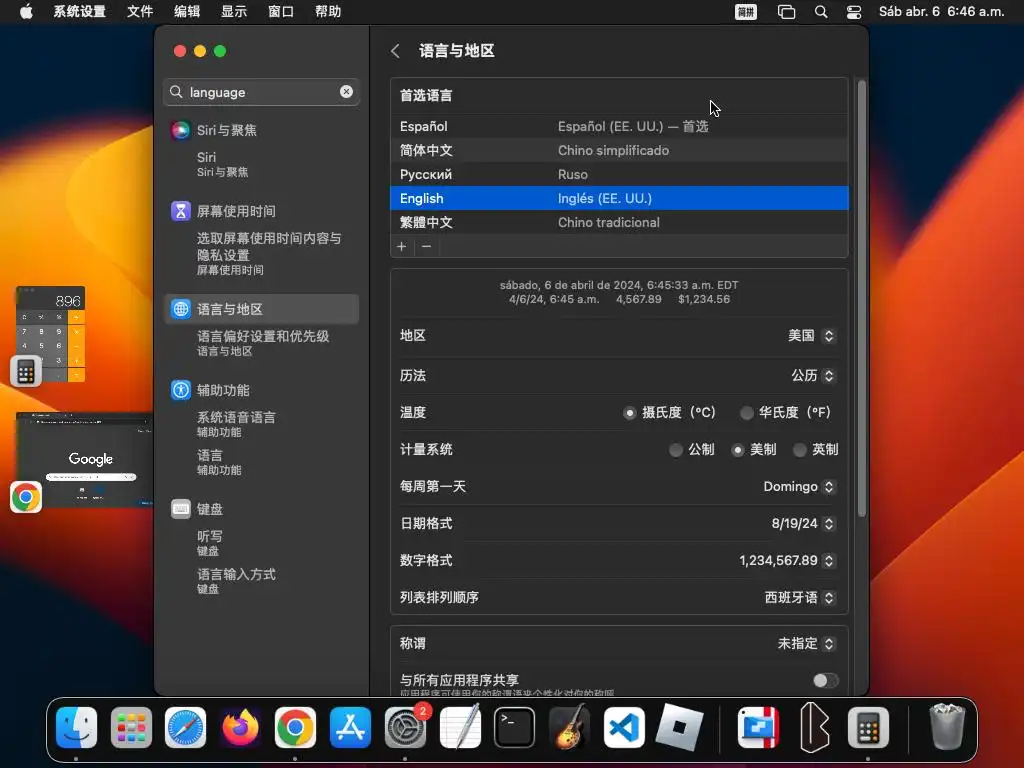The image size is (1024, 768).
Task: Open the 窗口 menu
Action: 281,12
